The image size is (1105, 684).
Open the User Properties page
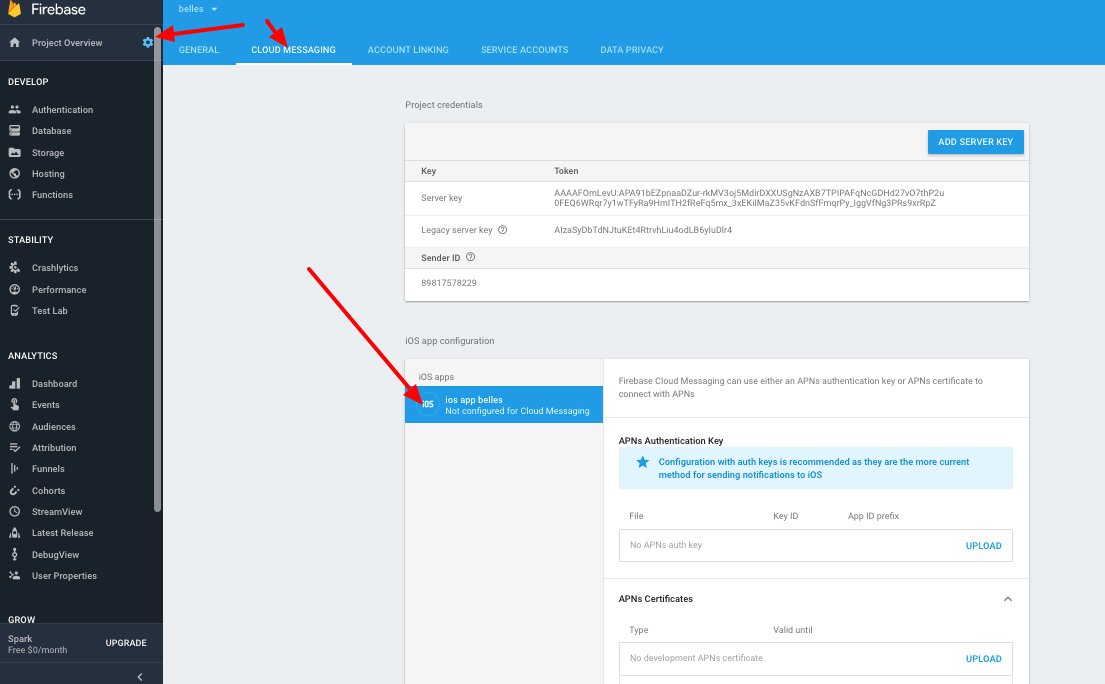coord(64,576)
